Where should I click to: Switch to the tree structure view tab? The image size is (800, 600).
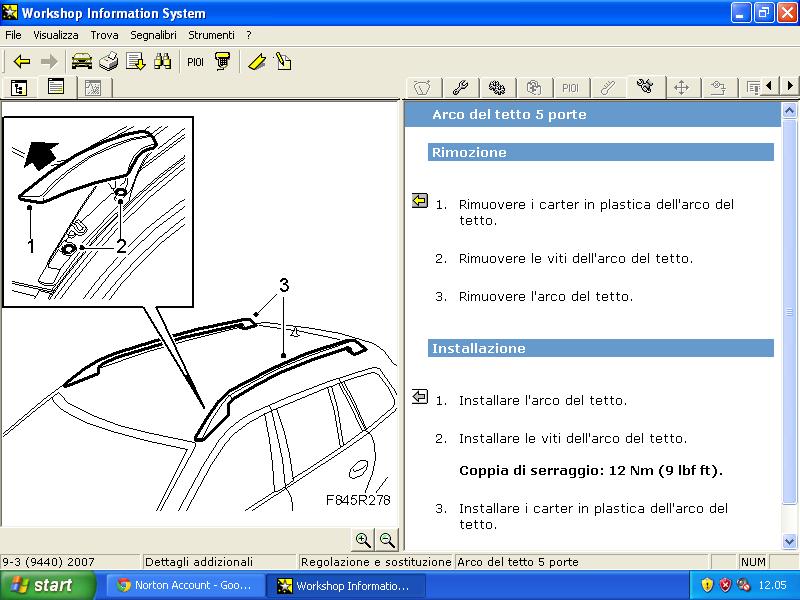(x=19, y=88)
